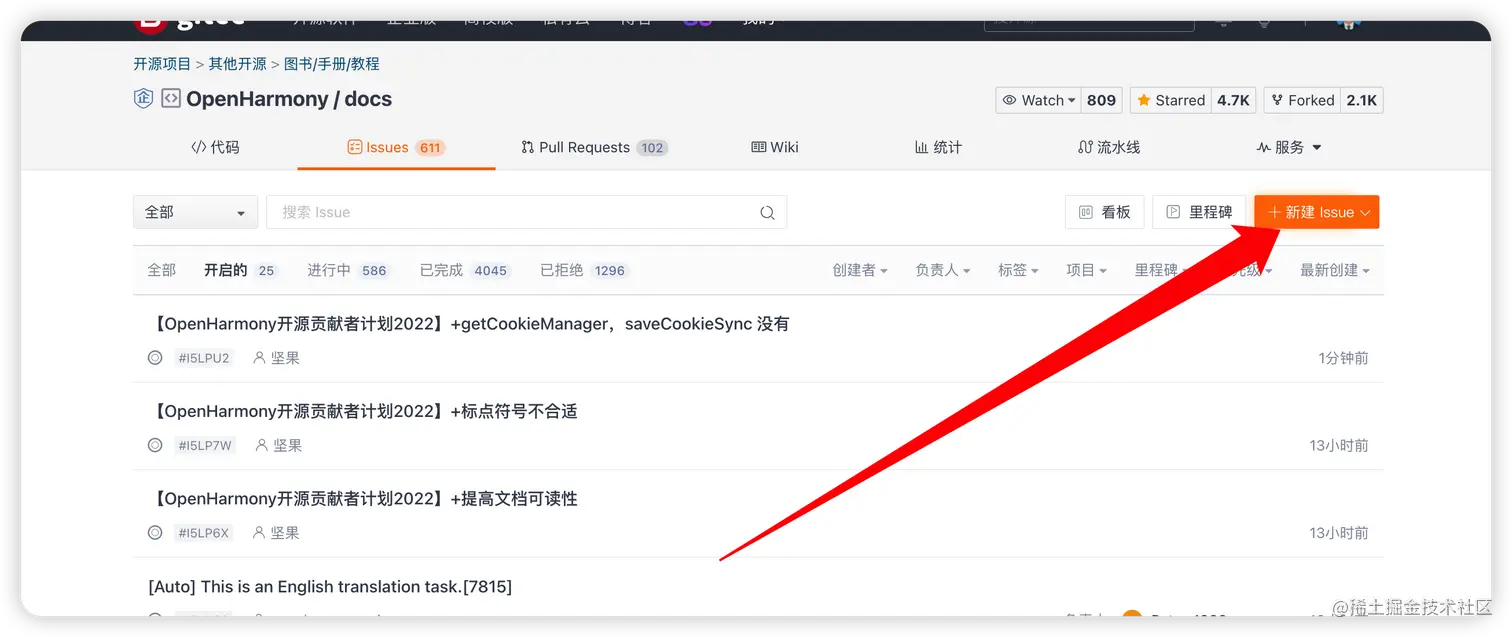The width and height of the screenshot is (1512, 637).
Task: Click the Forked button
Action: pyautogui.click(x=1302, y=100)
